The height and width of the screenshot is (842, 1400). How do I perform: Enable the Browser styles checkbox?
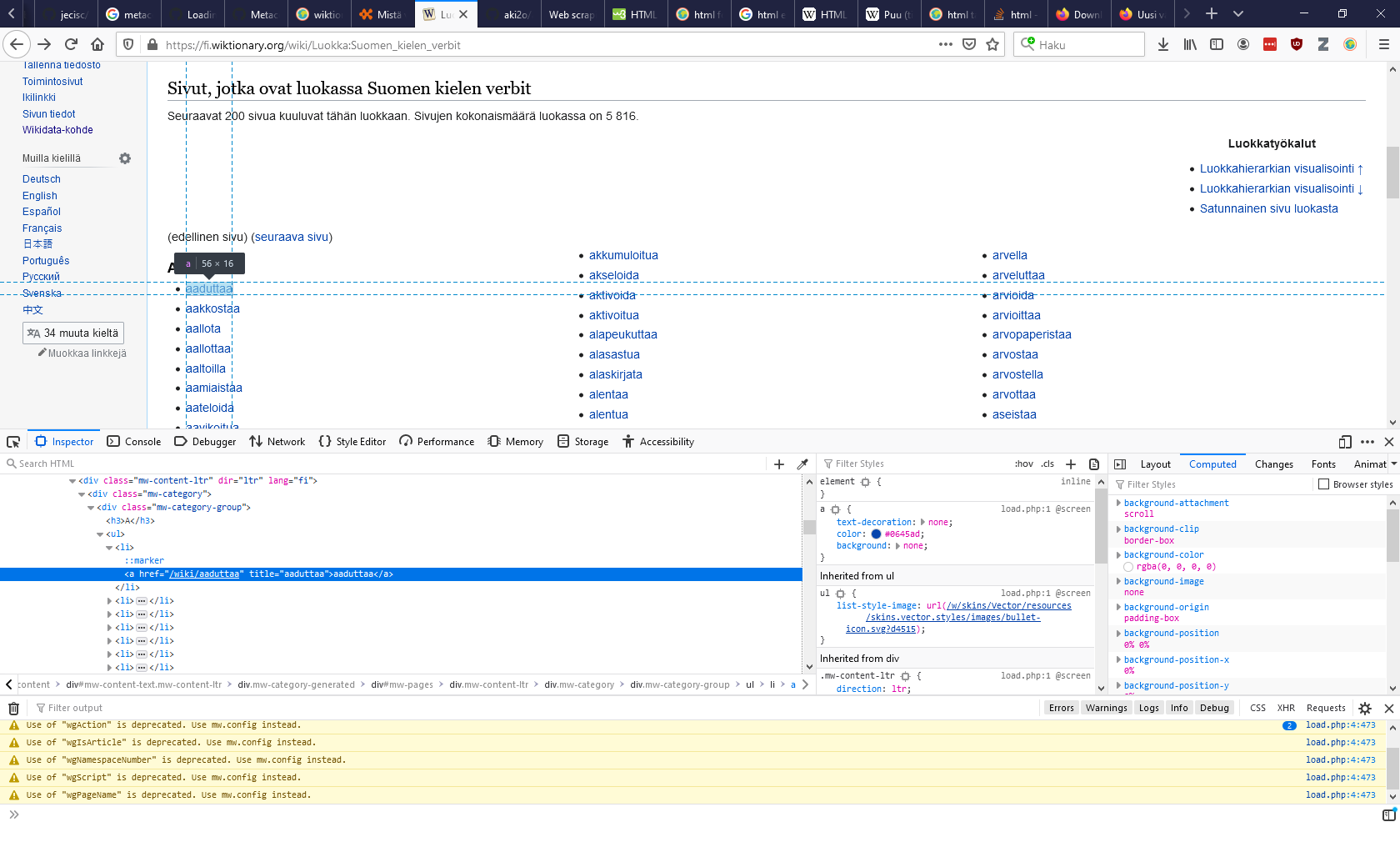[1323, 484]
